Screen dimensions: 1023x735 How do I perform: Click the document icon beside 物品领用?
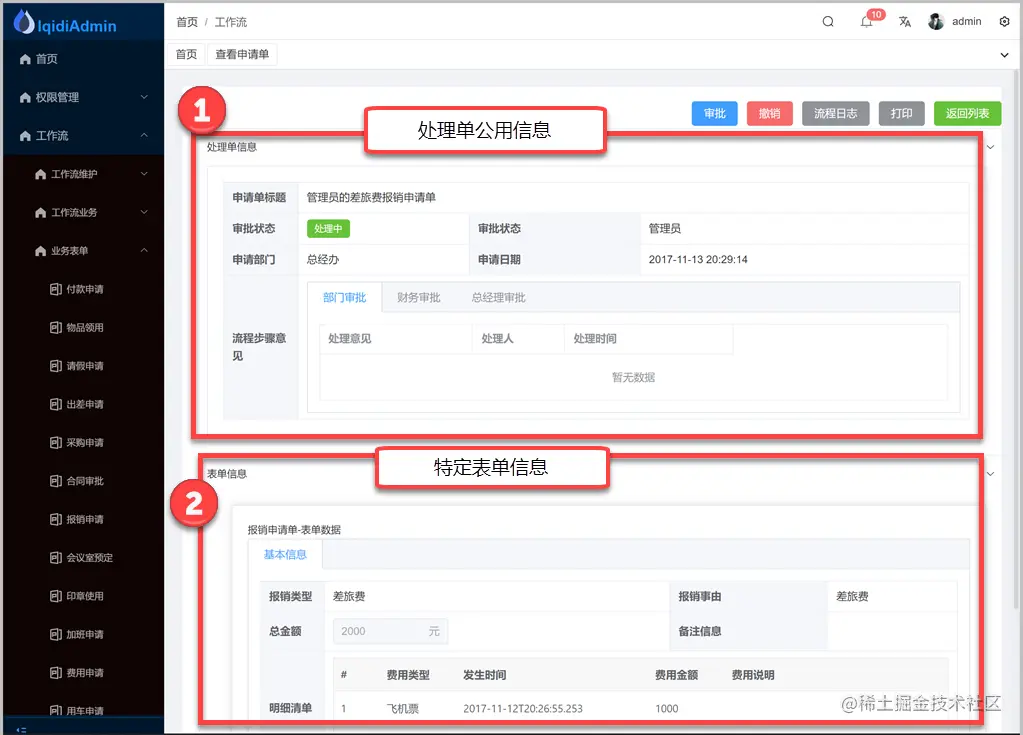point(56,327)
